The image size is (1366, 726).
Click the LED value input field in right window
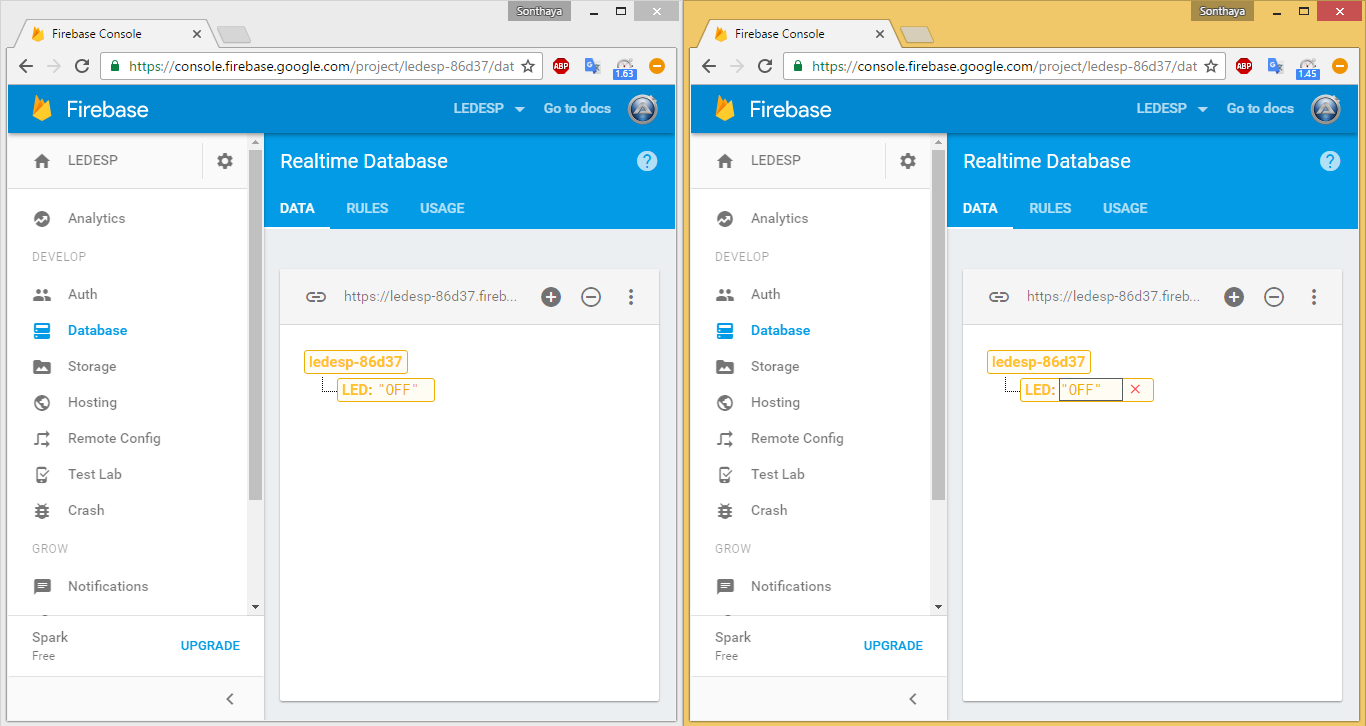pos(1090,390)
